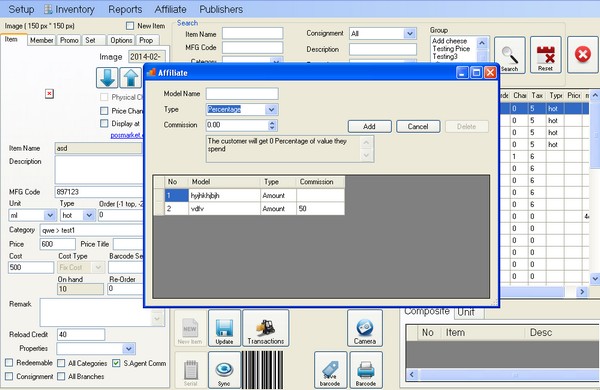The image size is (600, 390).
Task: Open the Reports menu
Action: 125,9
